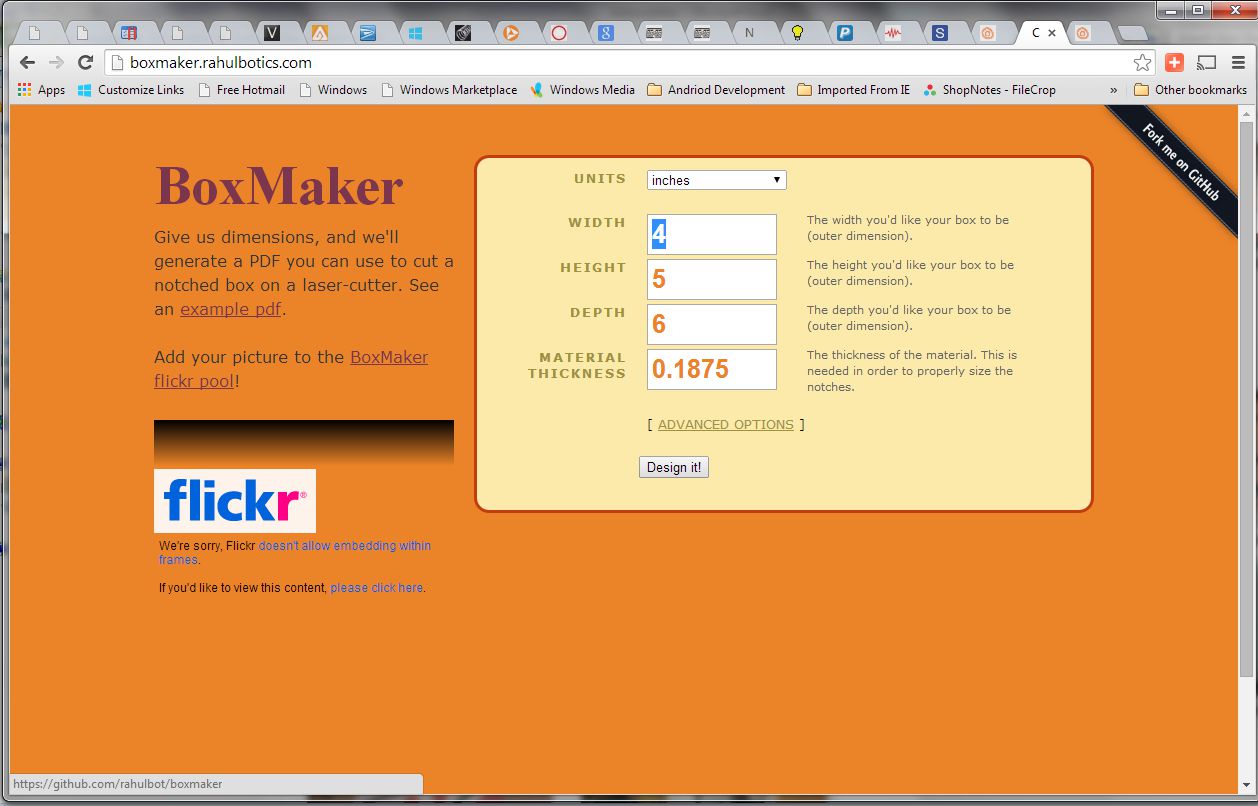Open the Windows bookmark
1258x806 pixels.
pos(333,90)
